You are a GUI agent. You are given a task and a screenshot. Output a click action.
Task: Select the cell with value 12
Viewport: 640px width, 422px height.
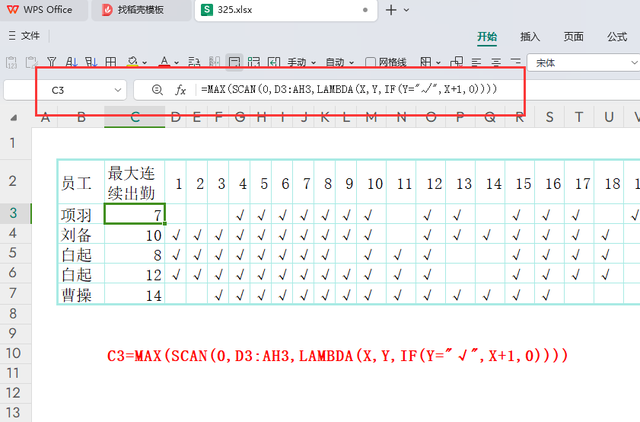pos(135,274)
